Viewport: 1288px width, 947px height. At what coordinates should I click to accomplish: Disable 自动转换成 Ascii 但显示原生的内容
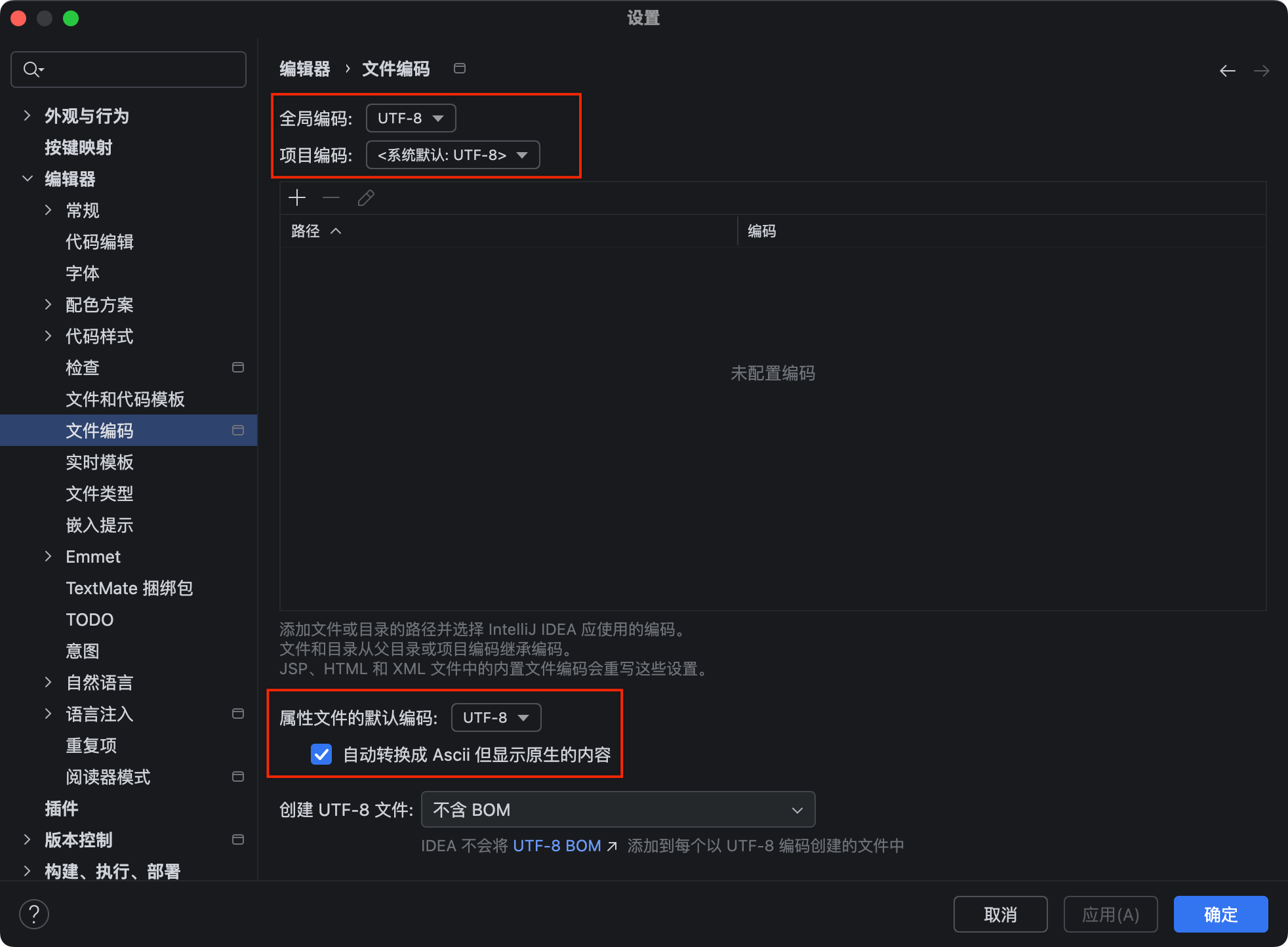click(321, 755)
